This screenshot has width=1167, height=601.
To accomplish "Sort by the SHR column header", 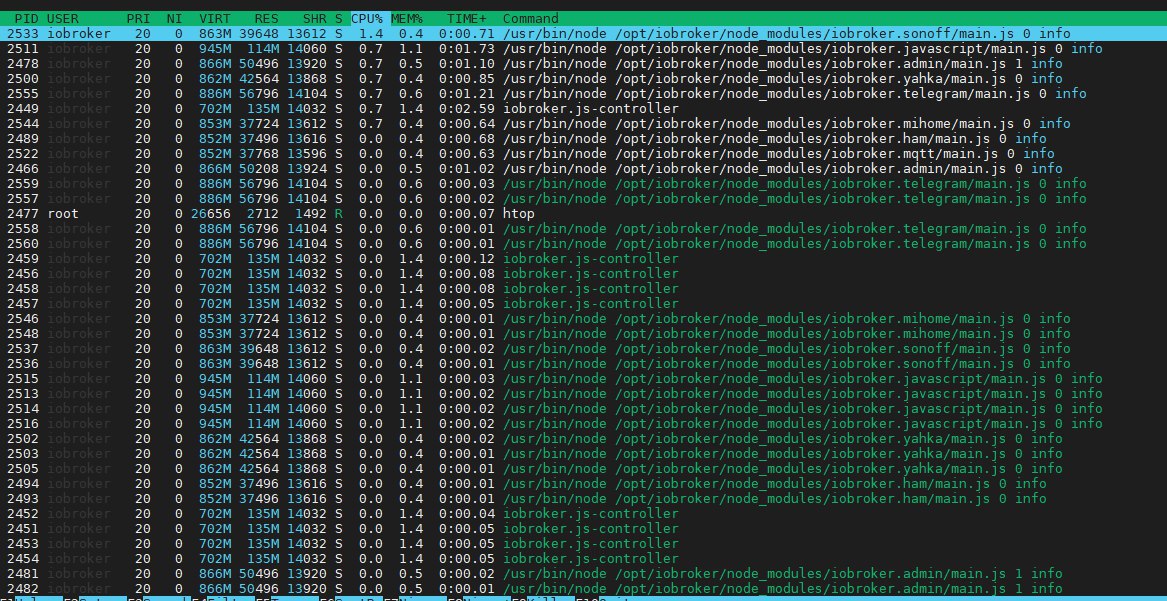I will [x=315, y=19].
